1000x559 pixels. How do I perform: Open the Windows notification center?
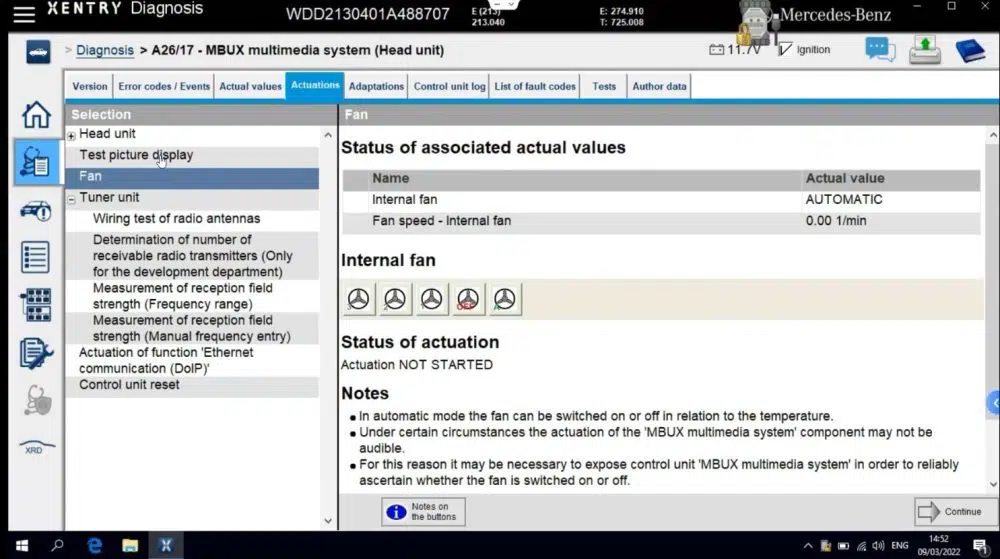[981, 546]
